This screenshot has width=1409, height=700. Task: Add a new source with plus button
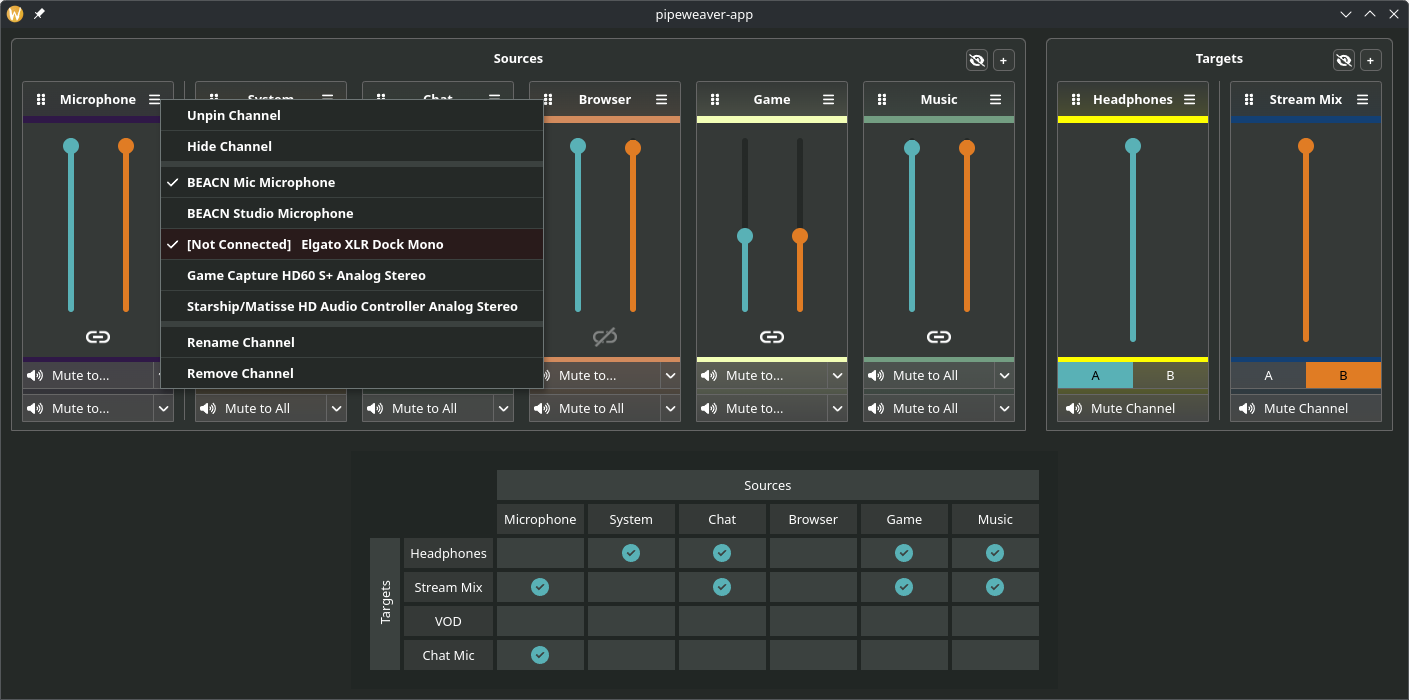[1003, 60]
